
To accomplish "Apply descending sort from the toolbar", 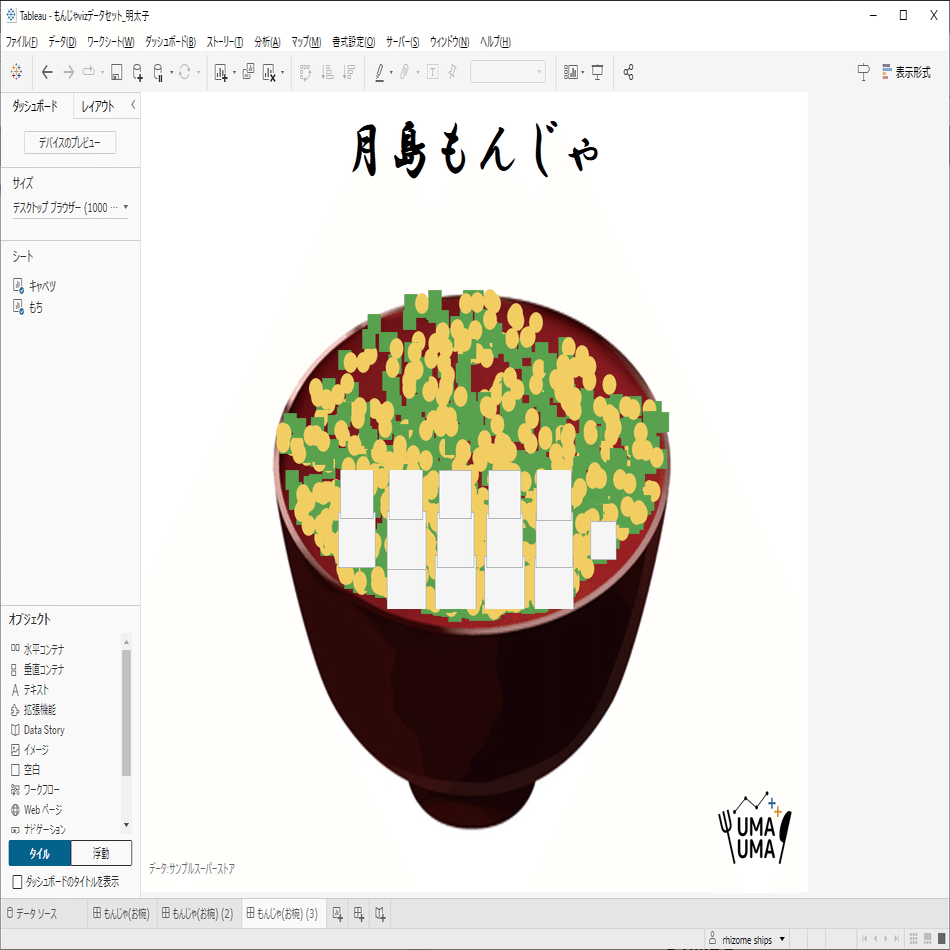I will click(x=346, y=72).
